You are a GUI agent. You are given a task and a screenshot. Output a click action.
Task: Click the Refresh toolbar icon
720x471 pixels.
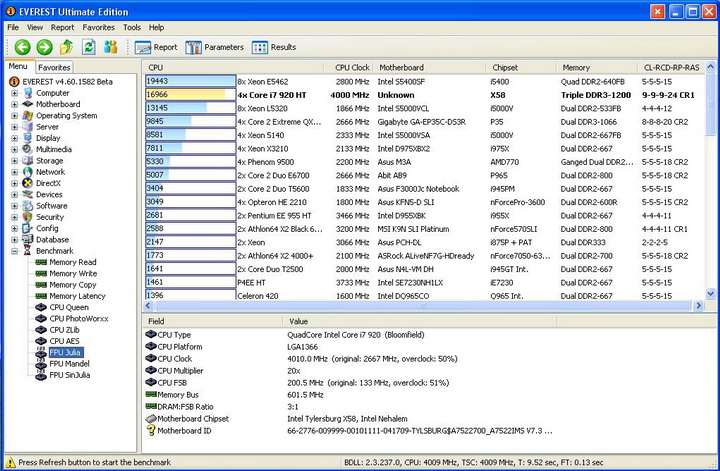(x=89, y=47)
